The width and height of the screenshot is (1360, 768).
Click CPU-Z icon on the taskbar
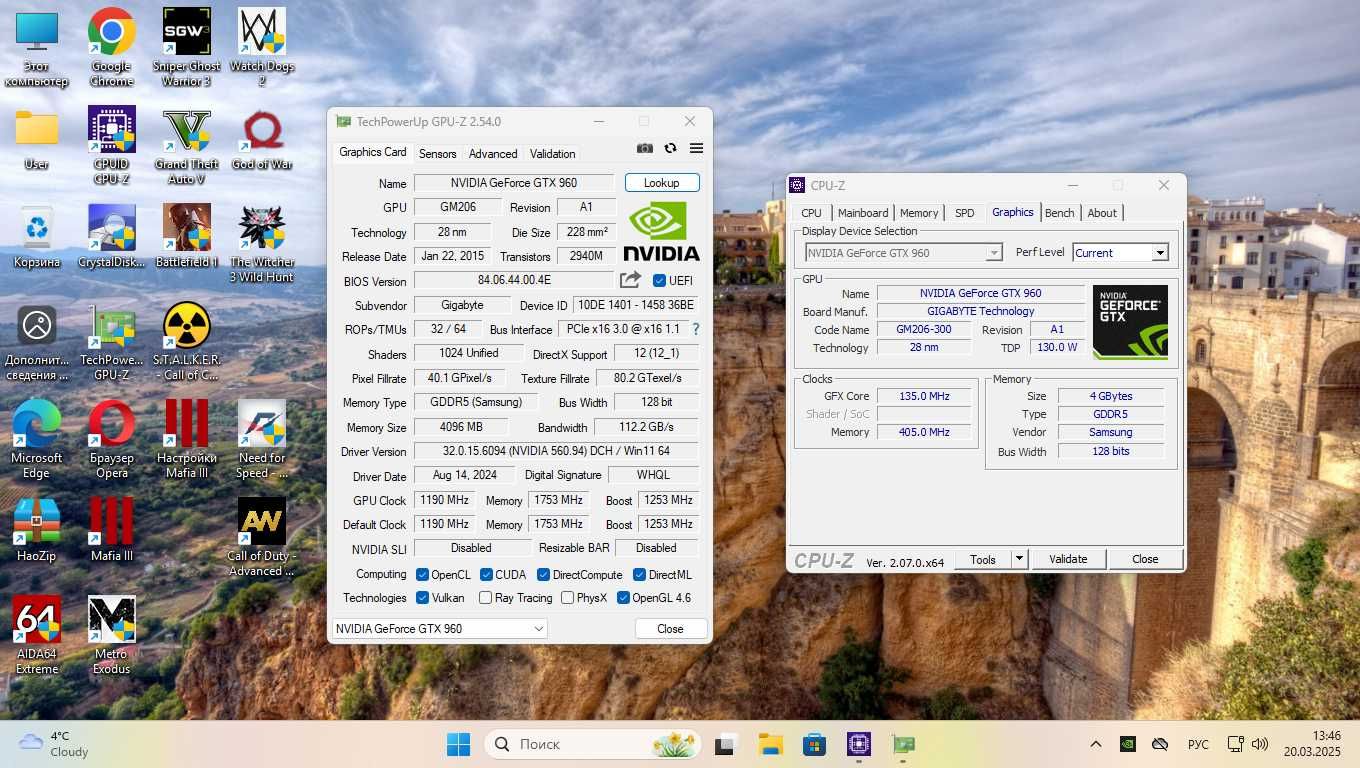[859, 744]
